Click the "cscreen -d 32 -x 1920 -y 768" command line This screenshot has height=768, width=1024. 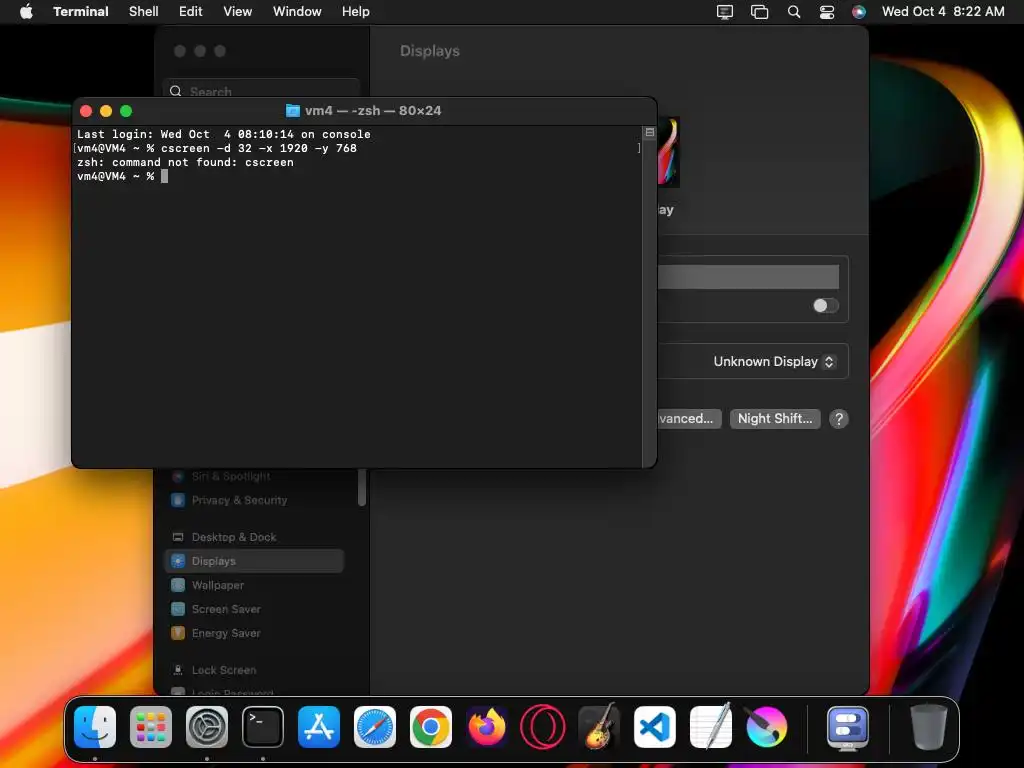[x=259, y=148]
